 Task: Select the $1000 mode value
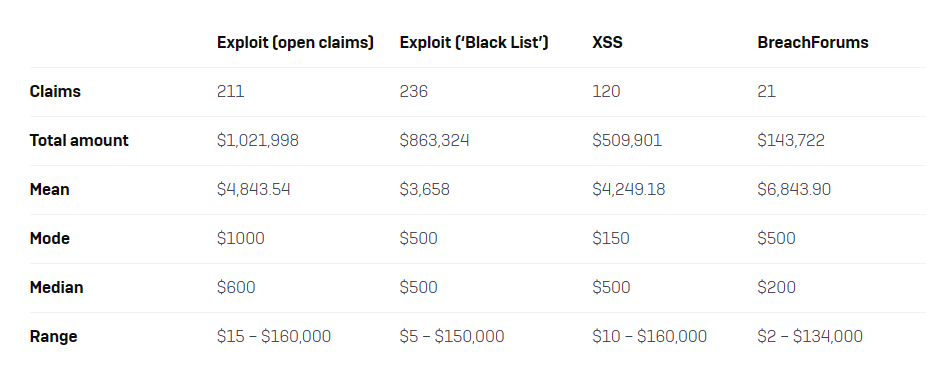240,239
